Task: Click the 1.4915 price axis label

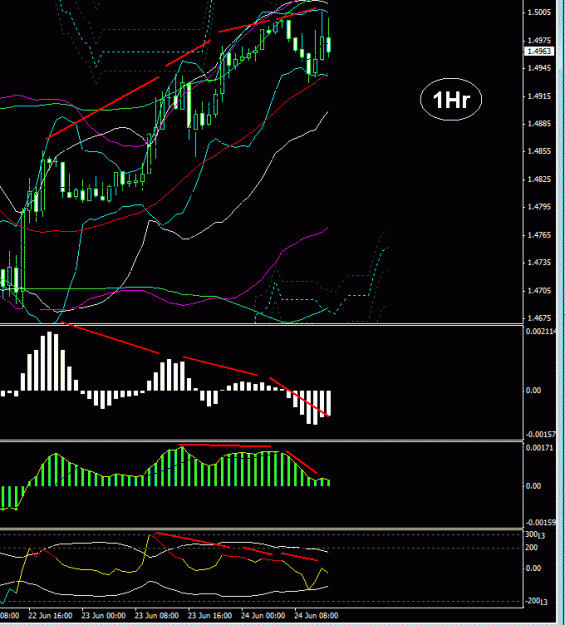Action: [539, 96]
